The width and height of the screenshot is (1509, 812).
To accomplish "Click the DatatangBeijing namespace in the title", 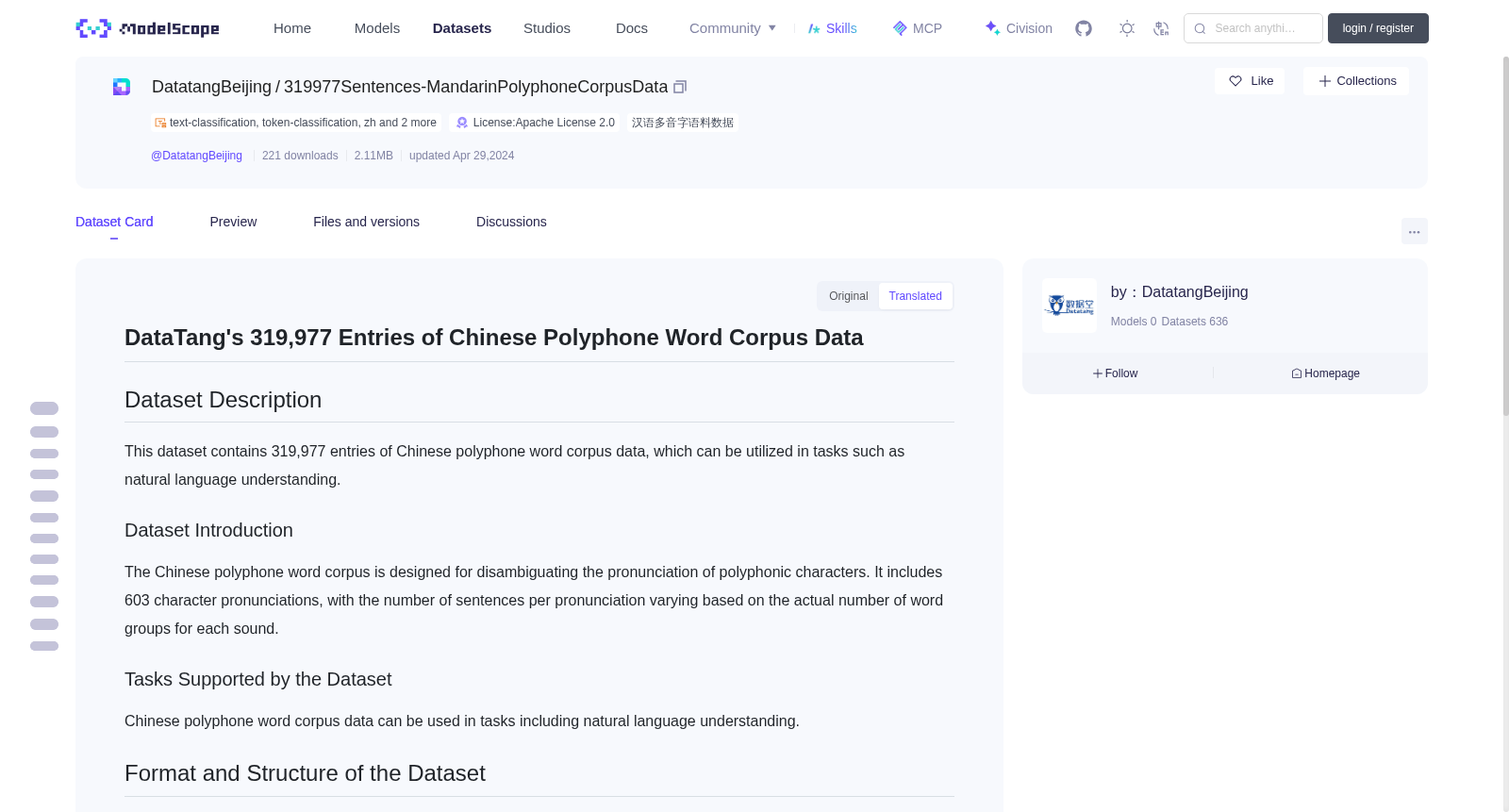I will (211, 87).
